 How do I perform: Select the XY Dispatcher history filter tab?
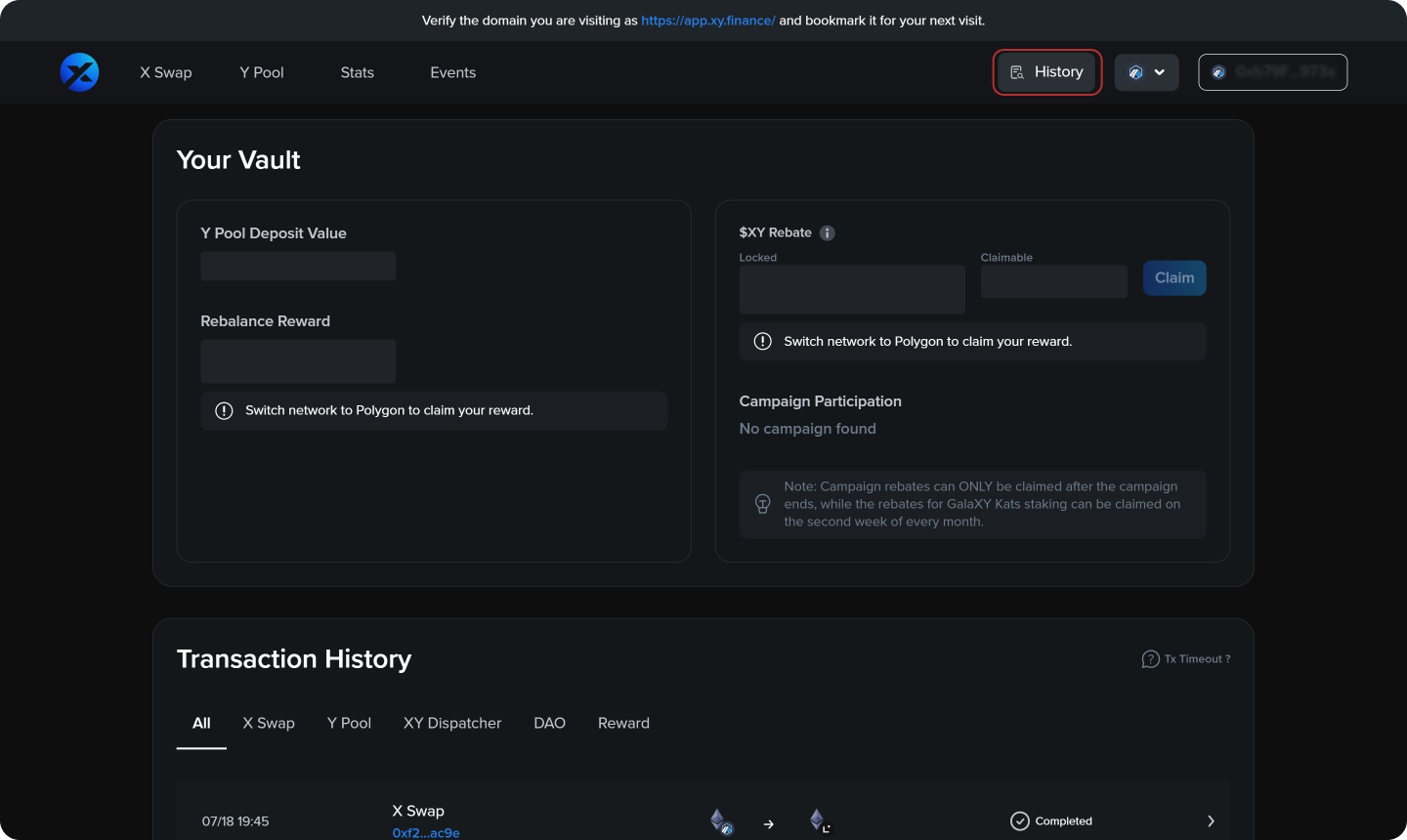(x=451, y=723)
